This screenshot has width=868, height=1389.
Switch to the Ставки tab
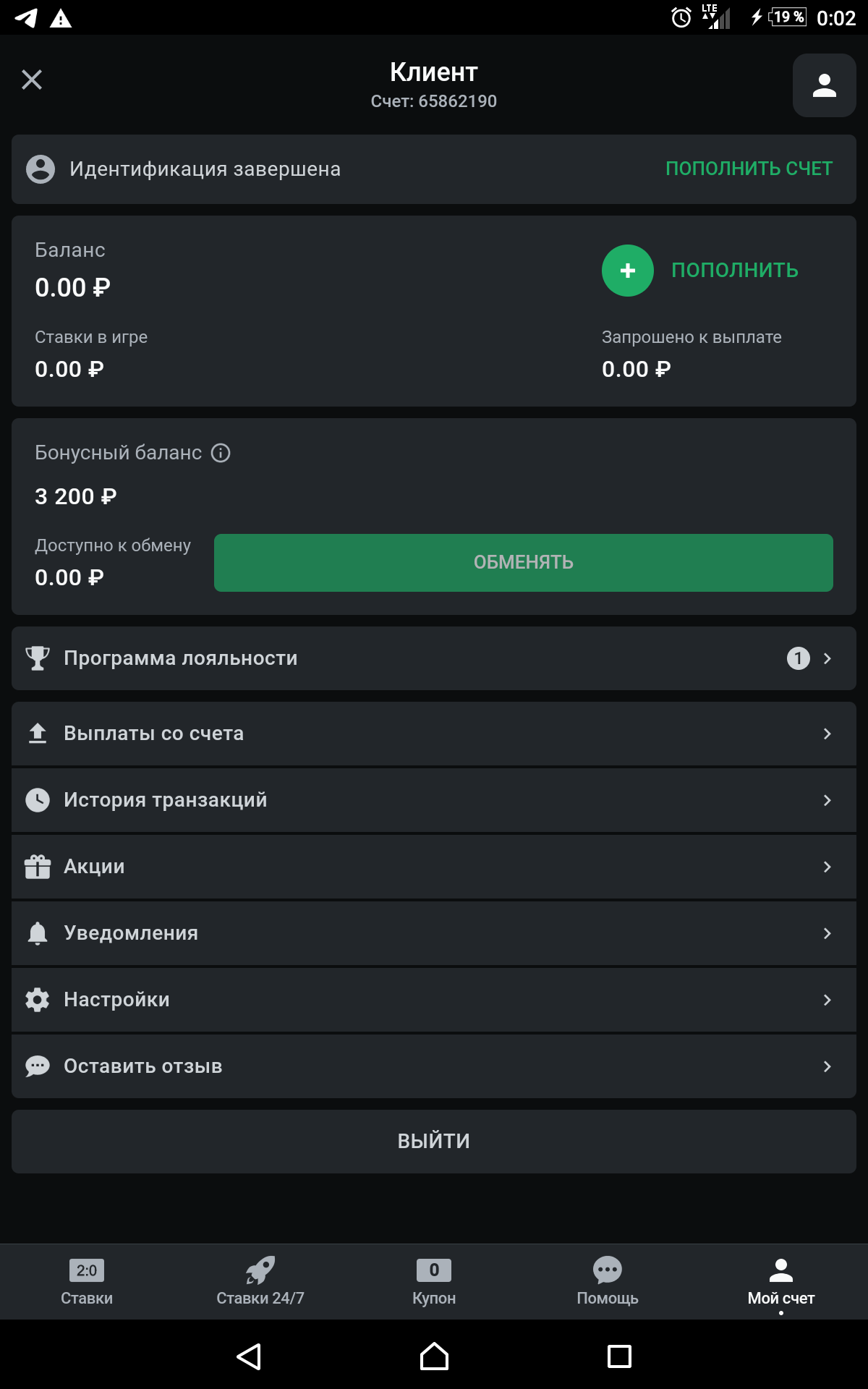click(x=87, y=1282)
